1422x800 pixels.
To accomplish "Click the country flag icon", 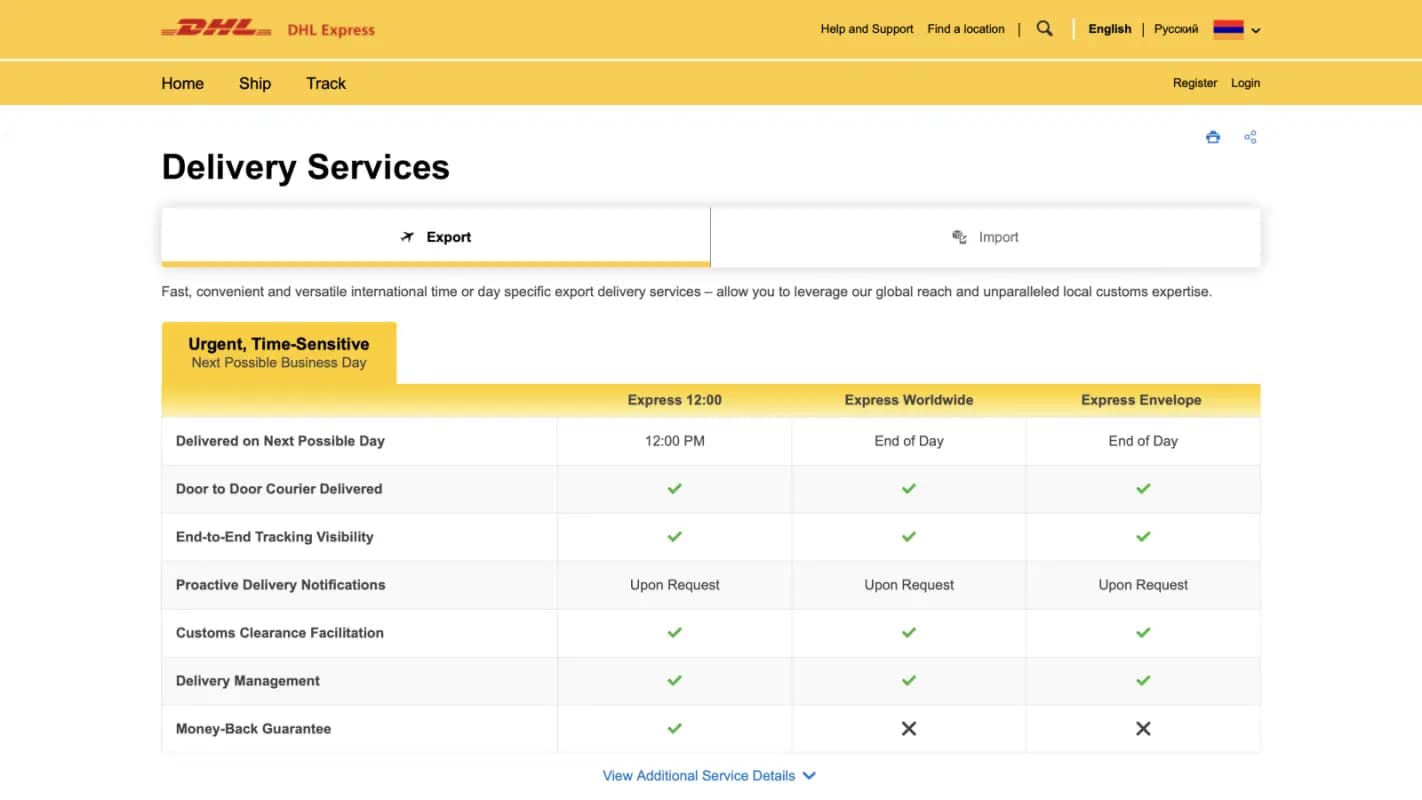I will [1228, 29].
